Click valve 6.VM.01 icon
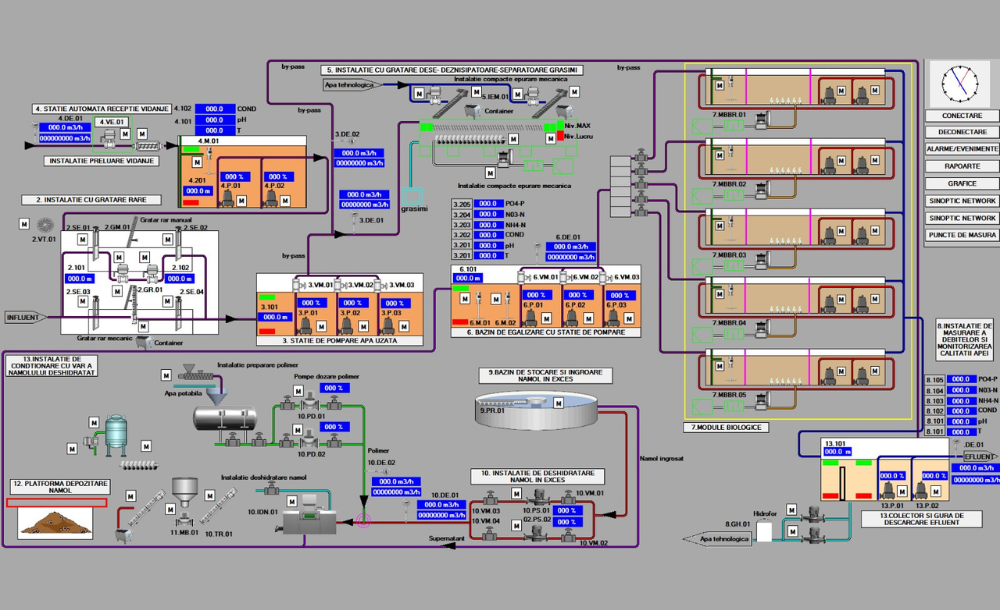The width and height of the screenshot is (1000, 610). click(x=524, y=278)
